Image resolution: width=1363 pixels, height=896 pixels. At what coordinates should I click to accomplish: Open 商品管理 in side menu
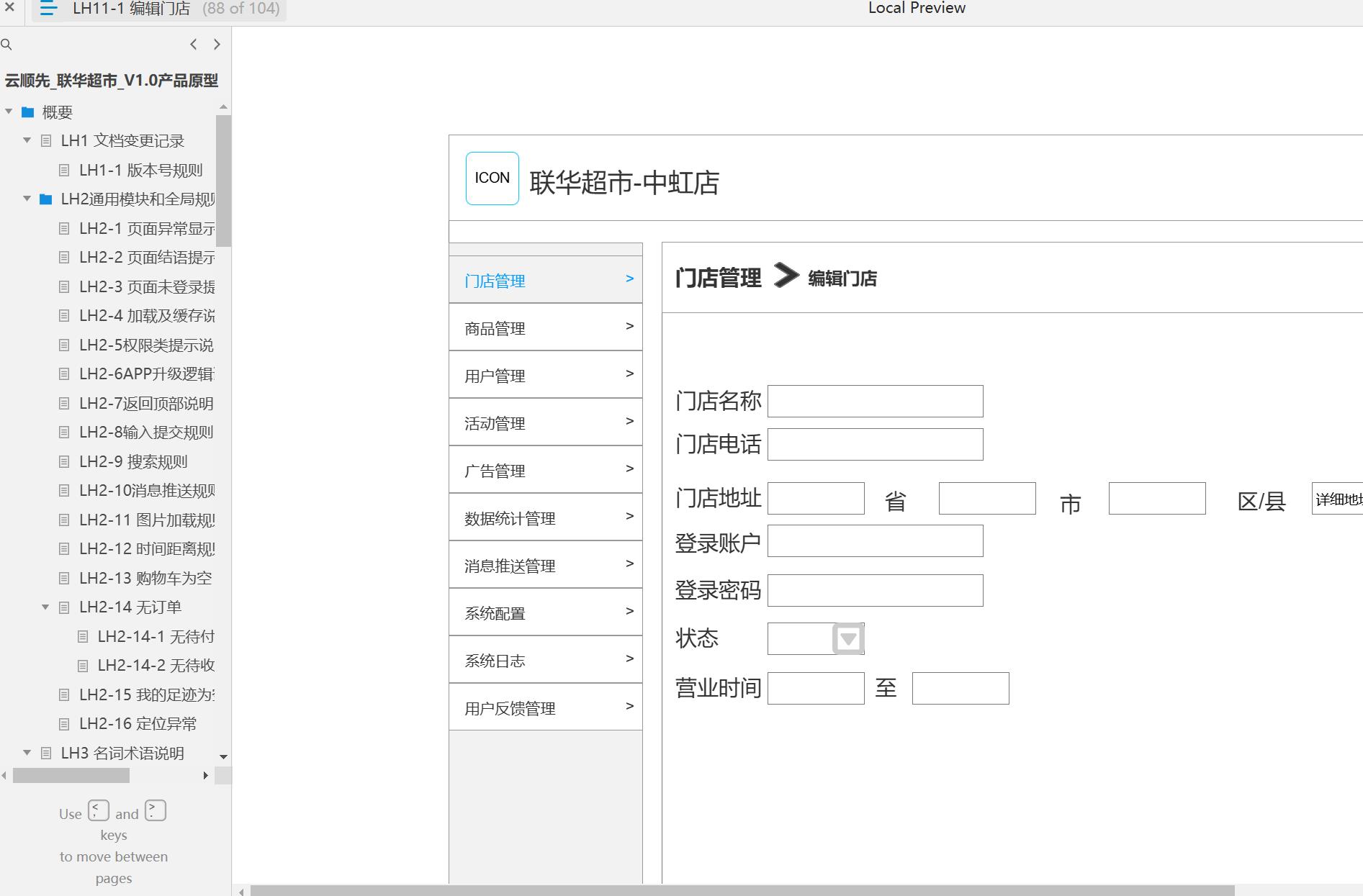[x=546, y=327]
